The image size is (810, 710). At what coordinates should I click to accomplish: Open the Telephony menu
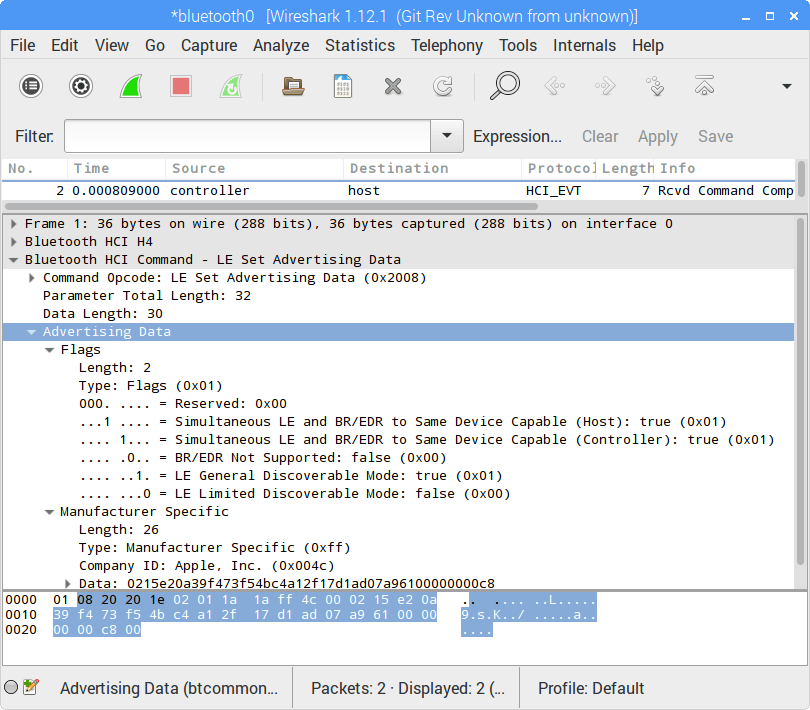447,45
